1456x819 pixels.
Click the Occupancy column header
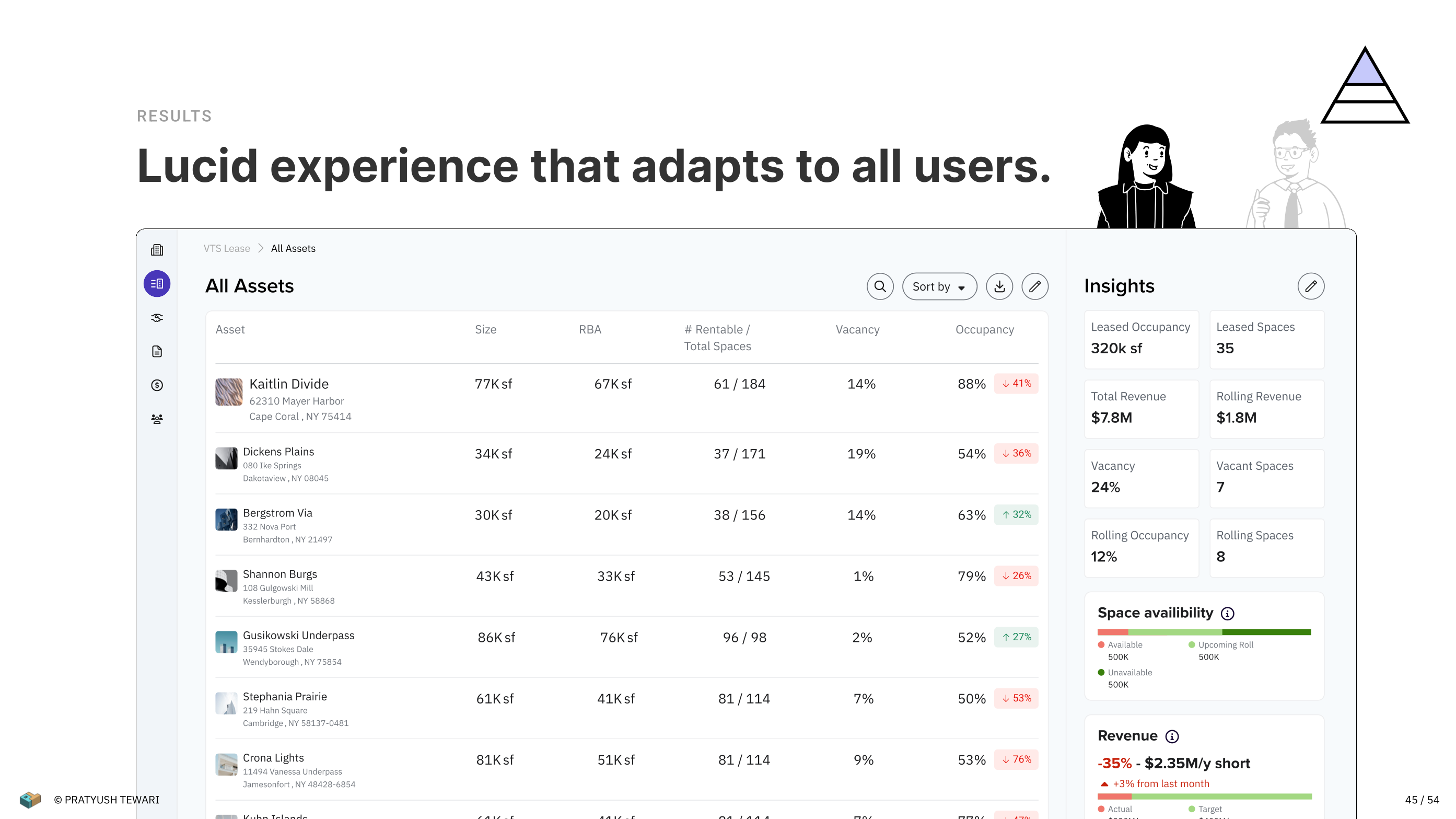tap(984, 329)
